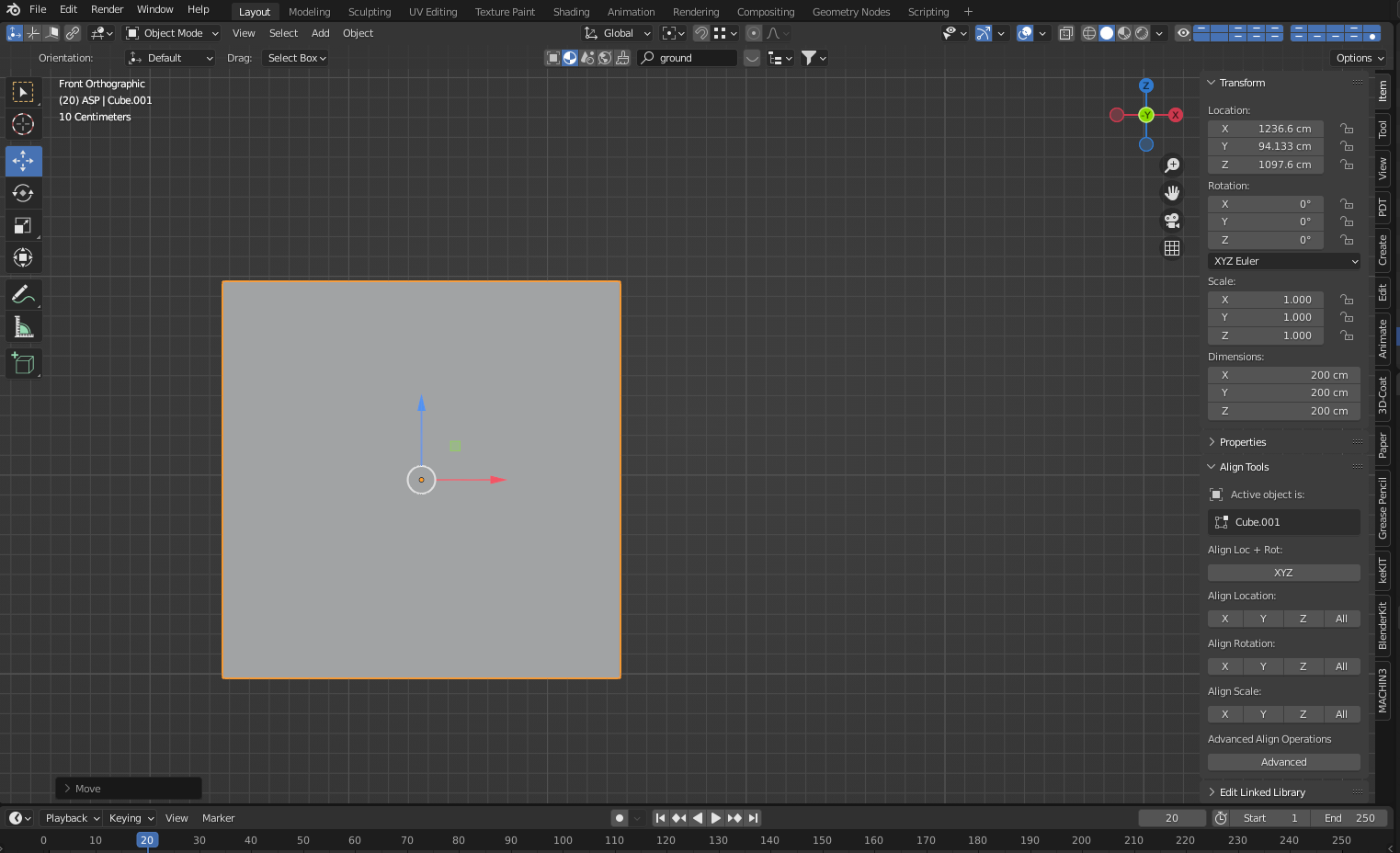The image size is (1400, 853).
Task: Select the Add Cube tool
Action: (23, 364)
